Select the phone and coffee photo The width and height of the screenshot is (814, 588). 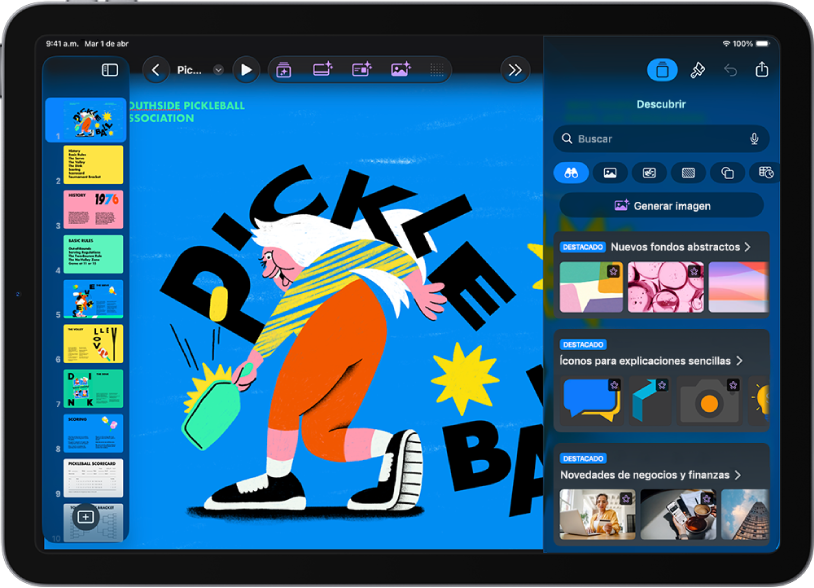coord(678,514)
